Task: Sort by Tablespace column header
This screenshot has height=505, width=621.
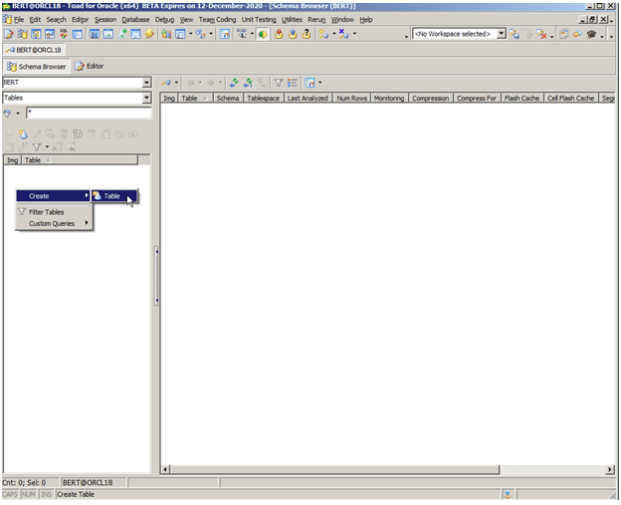Action: point(263,98)
